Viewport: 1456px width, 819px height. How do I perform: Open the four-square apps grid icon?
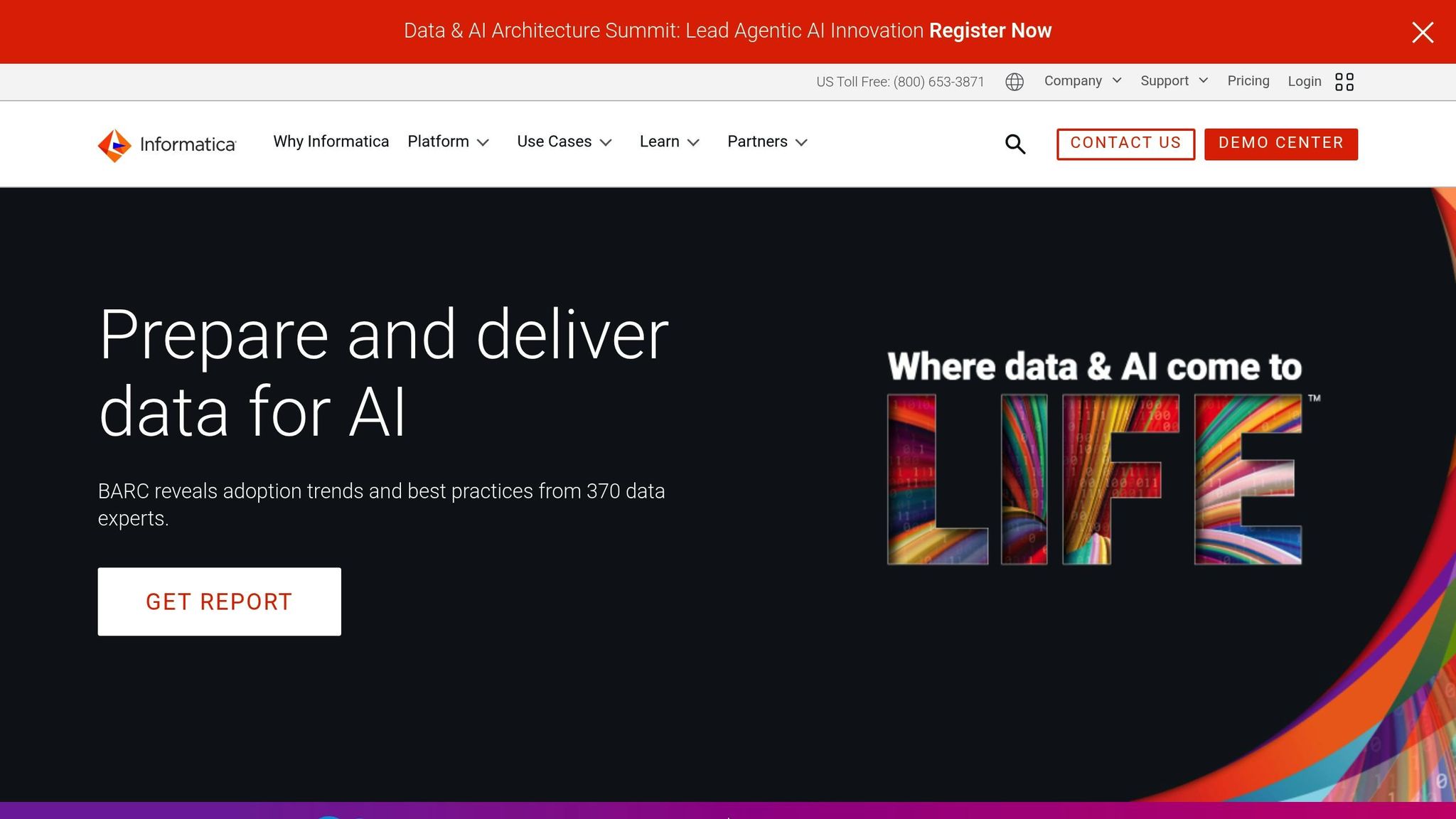click(1344, 82)
